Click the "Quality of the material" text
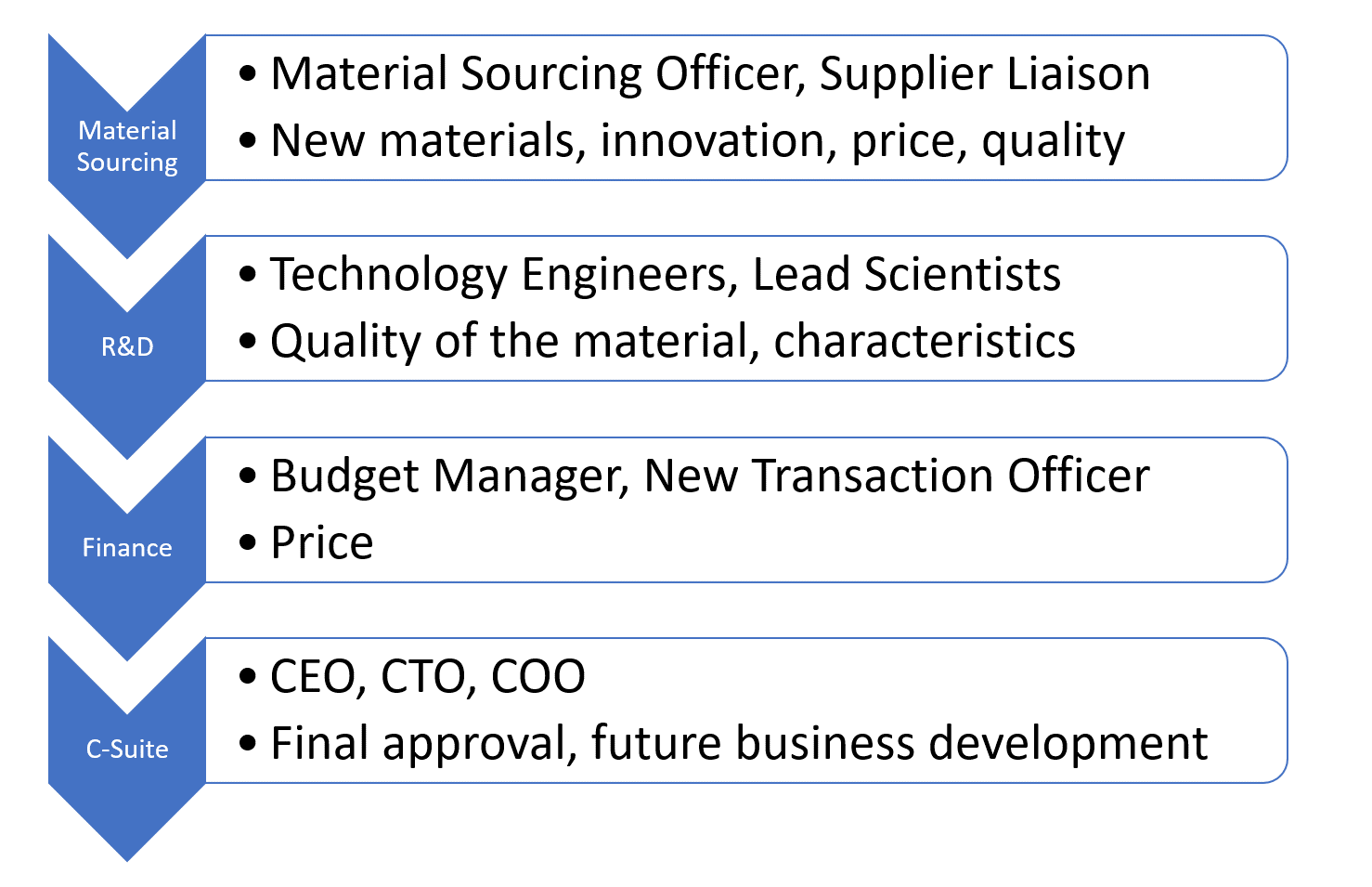This screenshot has height=887, width=1372. point(509,342)
